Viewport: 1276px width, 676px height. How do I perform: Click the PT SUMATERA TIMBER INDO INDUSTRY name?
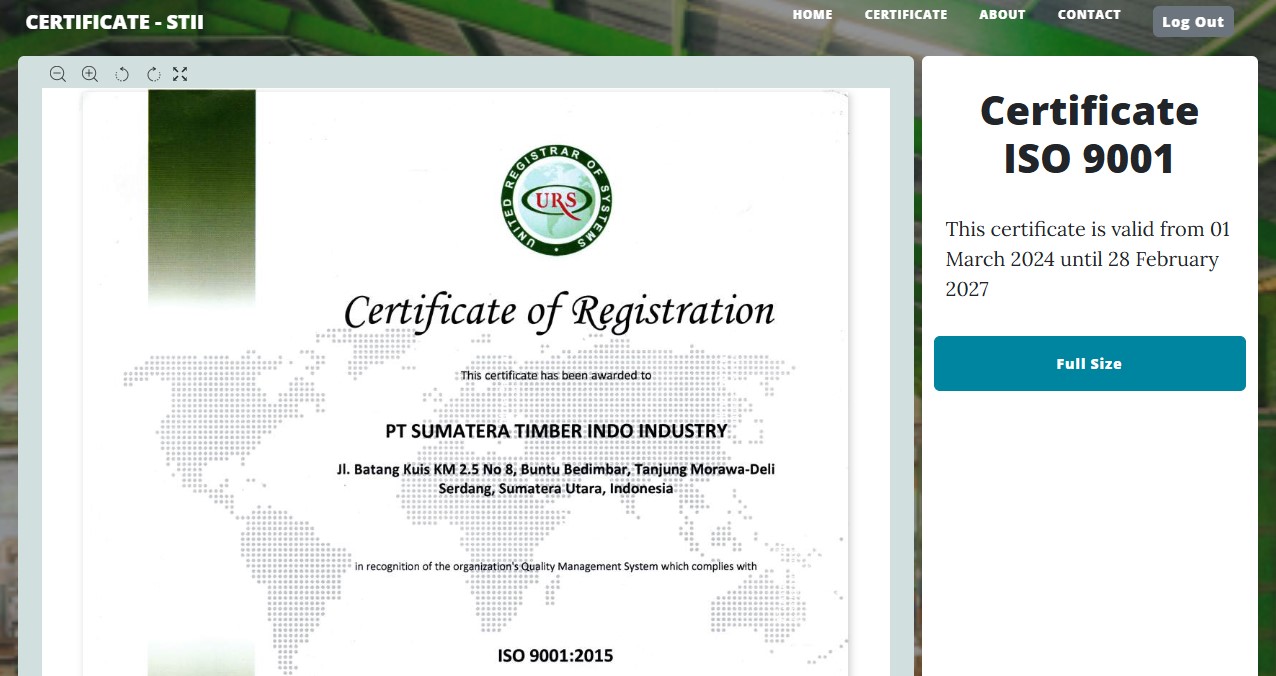click(556, 431)
